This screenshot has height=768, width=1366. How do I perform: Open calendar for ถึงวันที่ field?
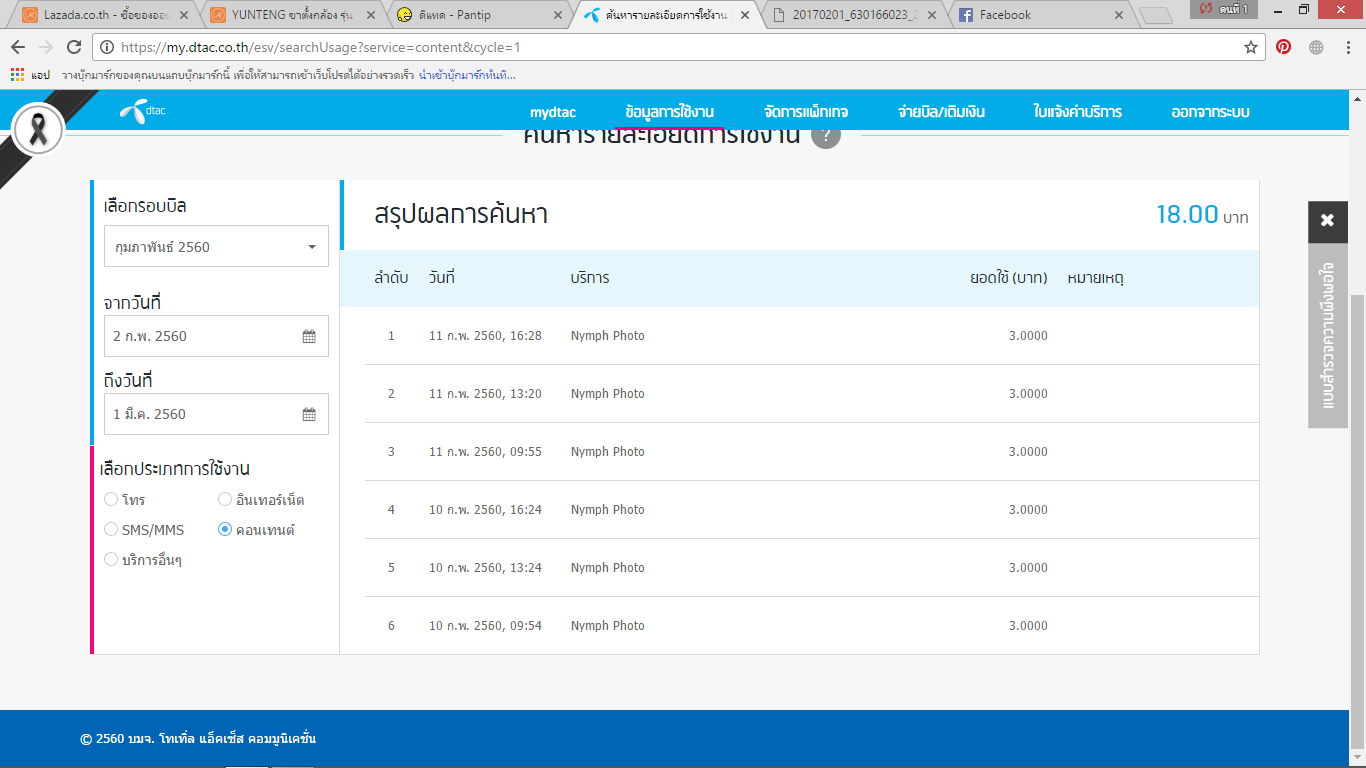(x=309, y=414)
